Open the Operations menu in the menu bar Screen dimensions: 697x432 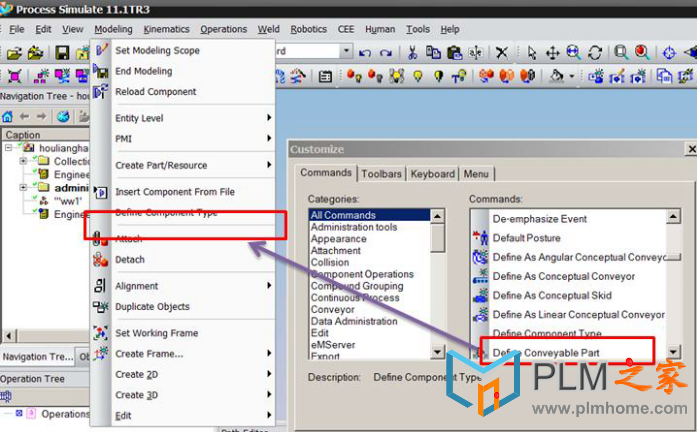(x=223, y=29)
